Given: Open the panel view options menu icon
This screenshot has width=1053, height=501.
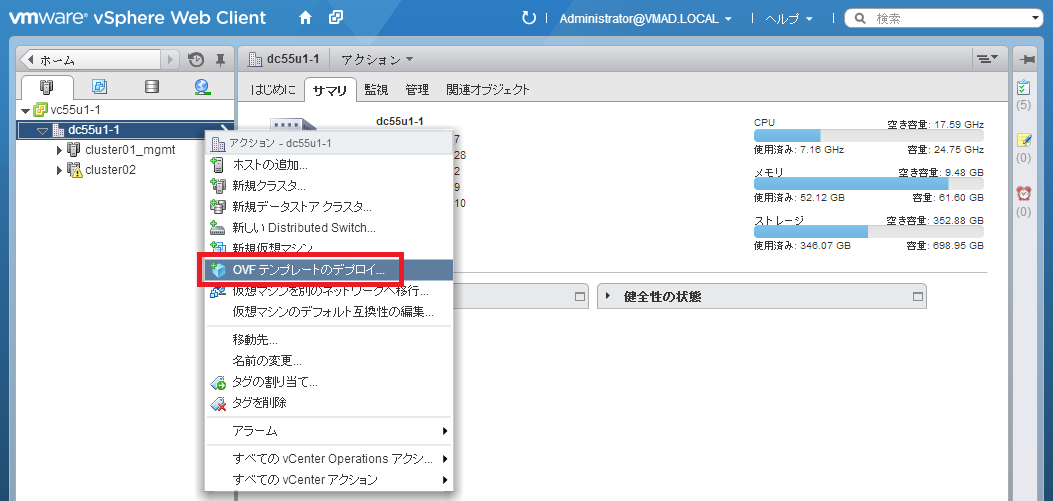Looking at the screenshot, I should pos(988,60).
